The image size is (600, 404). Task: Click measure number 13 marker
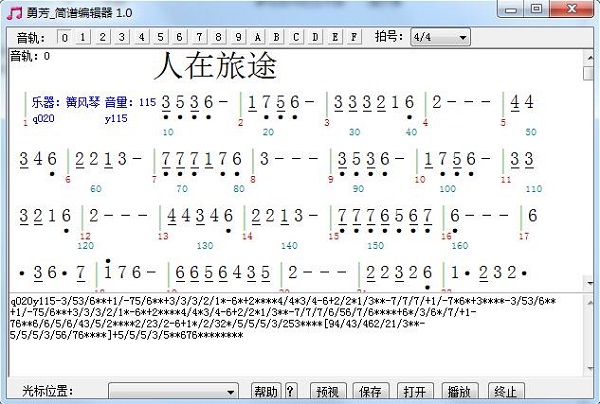click(x=163, y=236)
